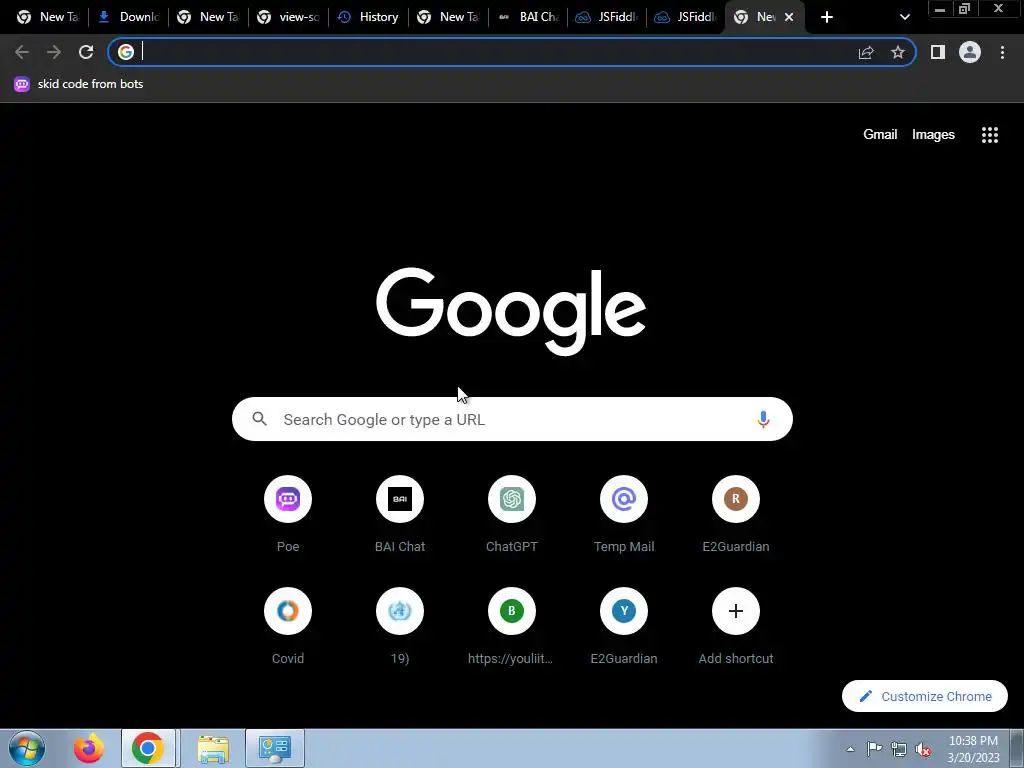The image size is (1024, 768).
Task: Open the side panel icon
Action: click(938, 52)
